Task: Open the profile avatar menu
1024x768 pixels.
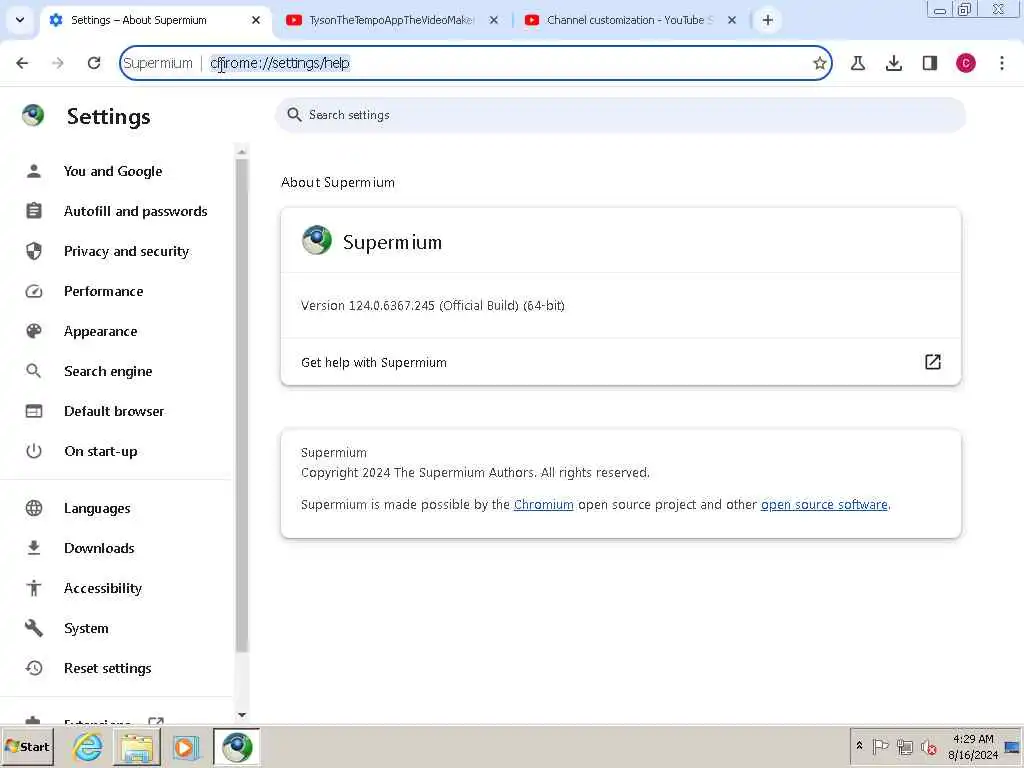Action: pos(966,63)
